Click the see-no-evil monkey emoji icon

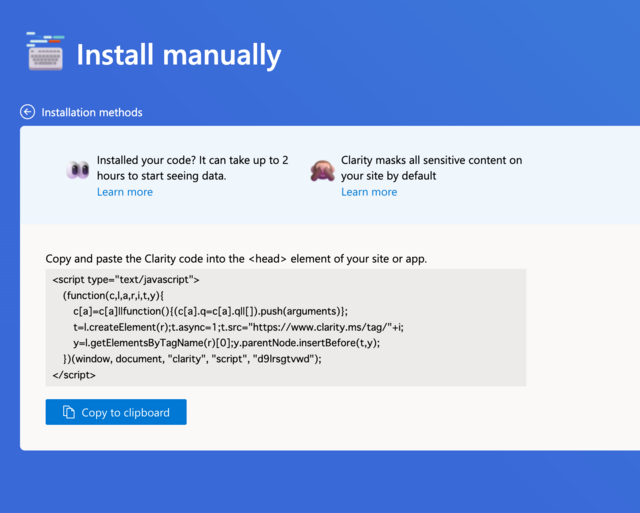pyautogui.click(x=322, y=170)
